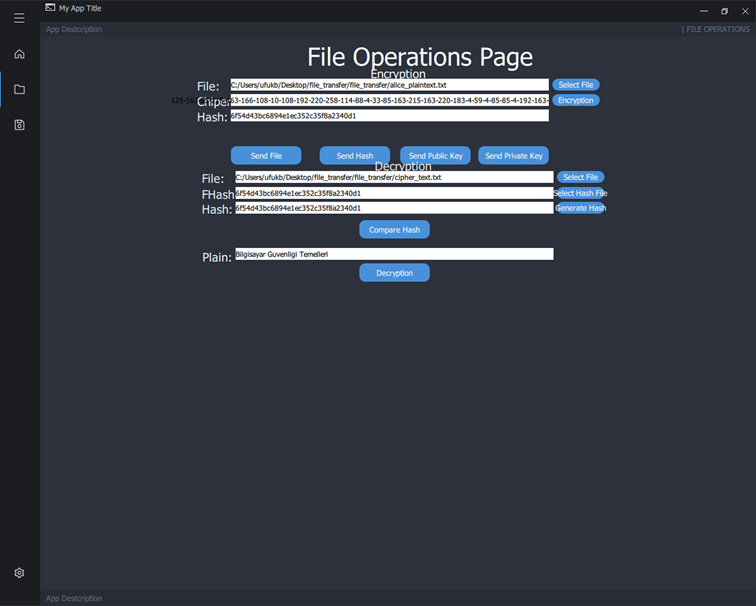Screen dimensions: 756x606
Task: Focus the Encryption Hash field
Action: point(390,116)
